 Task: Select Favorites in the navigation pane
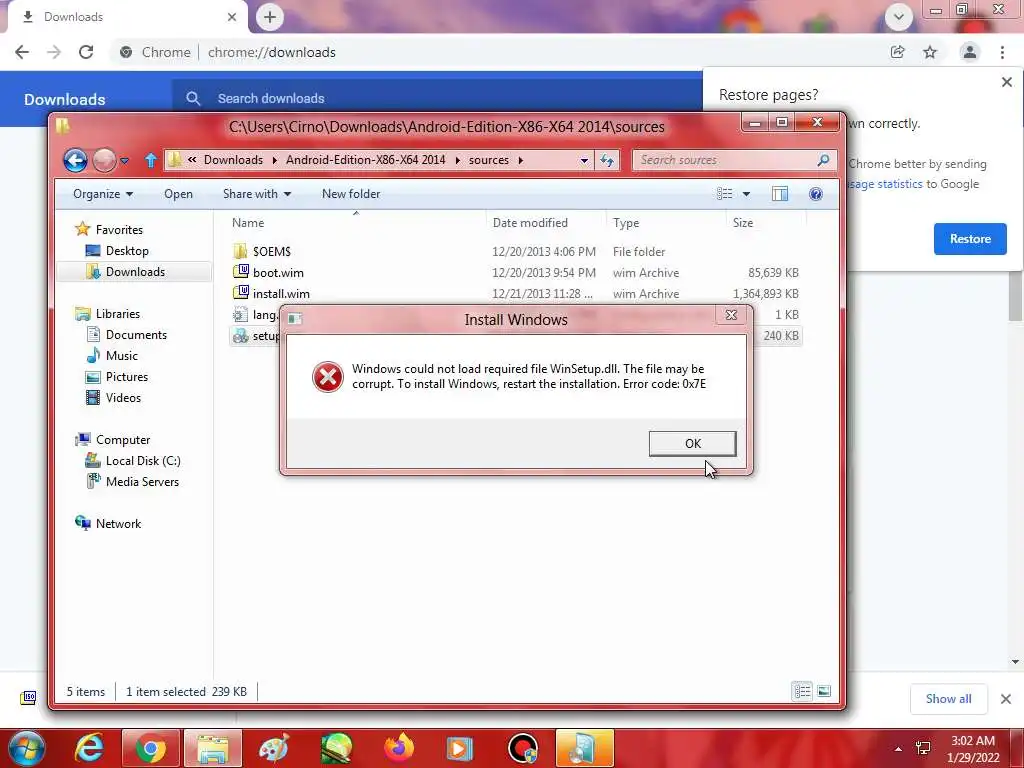[x=119, y=229]
